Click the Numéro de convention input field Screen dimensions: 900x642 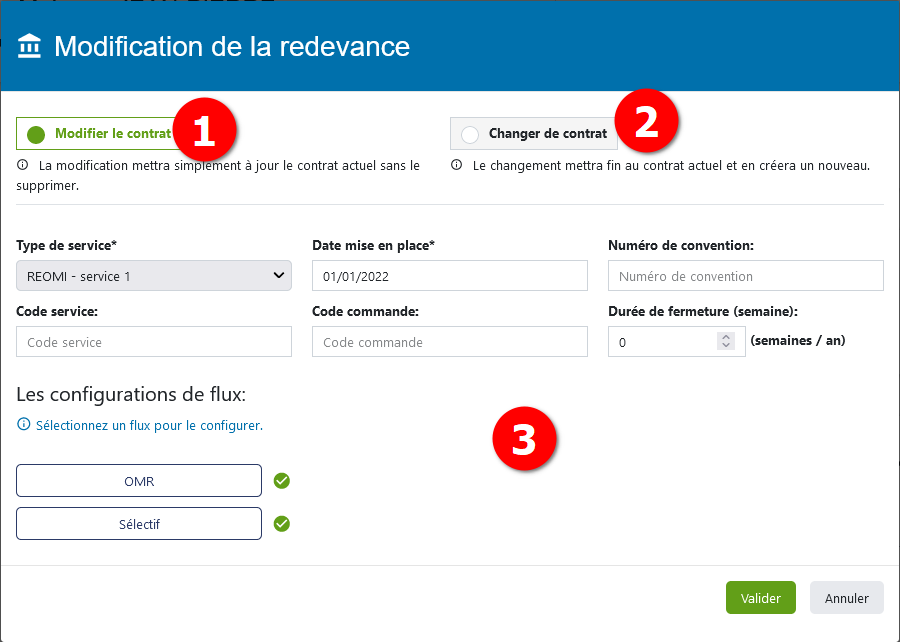pyautogui.click(x=745, y=275)
